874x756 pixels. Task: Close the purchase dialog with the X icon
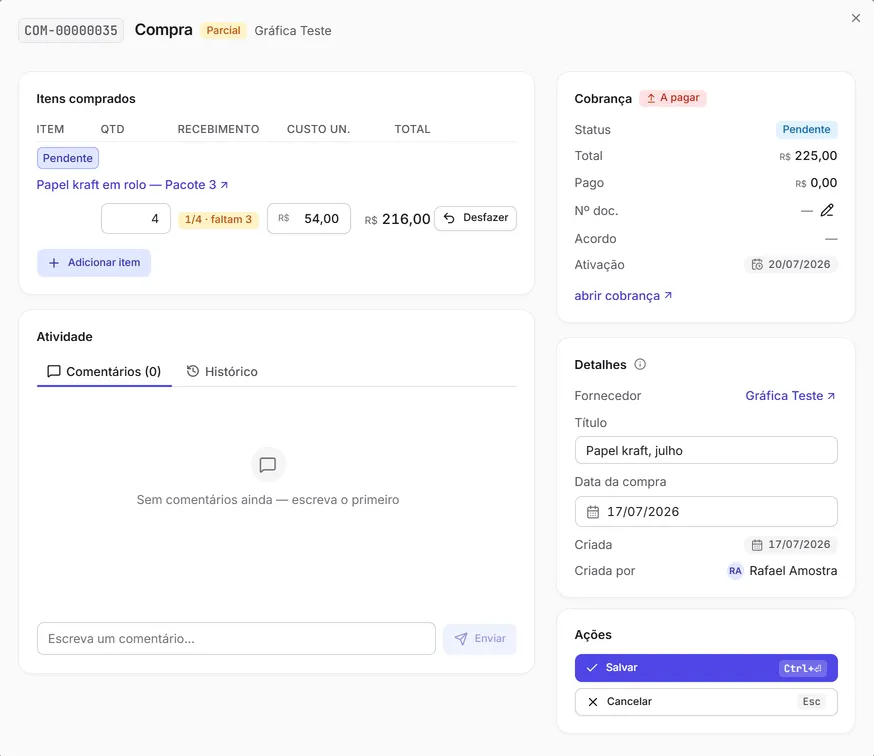[x=856, y=18]
